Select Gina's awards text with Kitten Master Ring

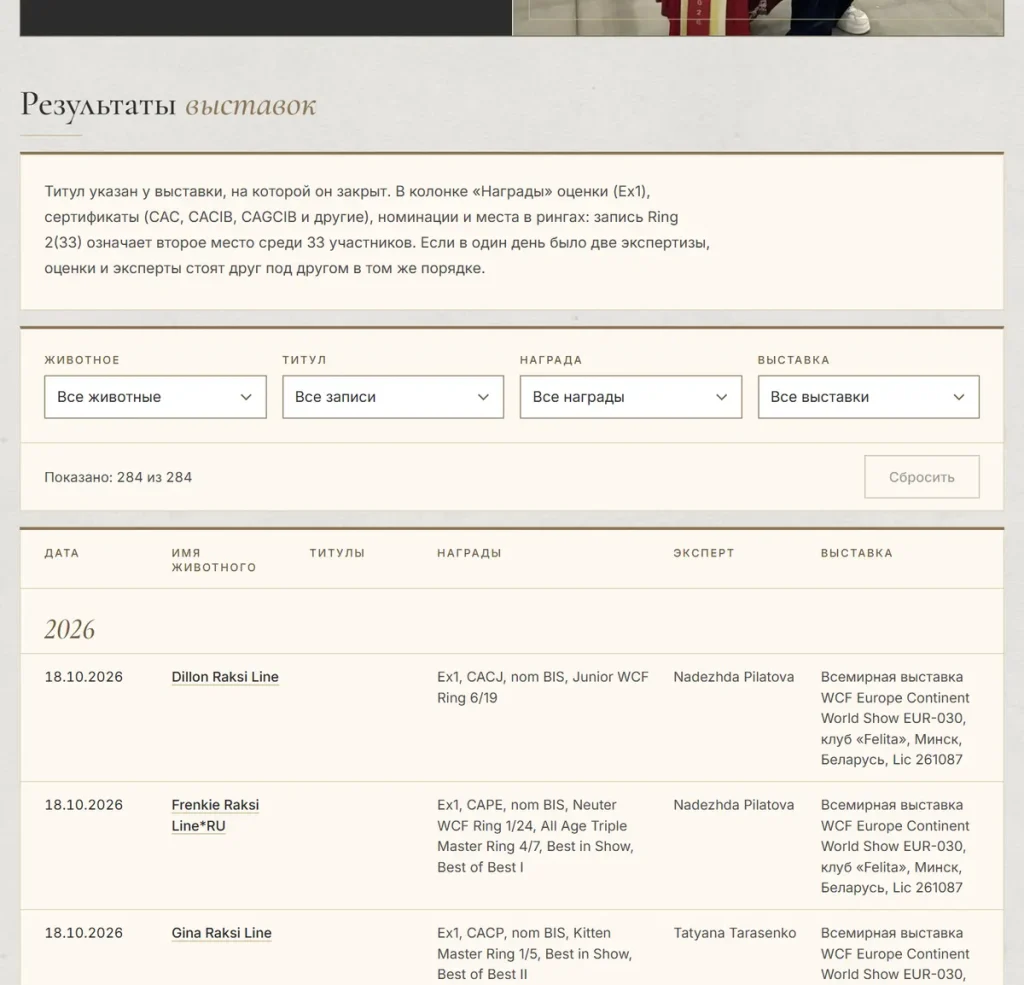click(535, 954)
